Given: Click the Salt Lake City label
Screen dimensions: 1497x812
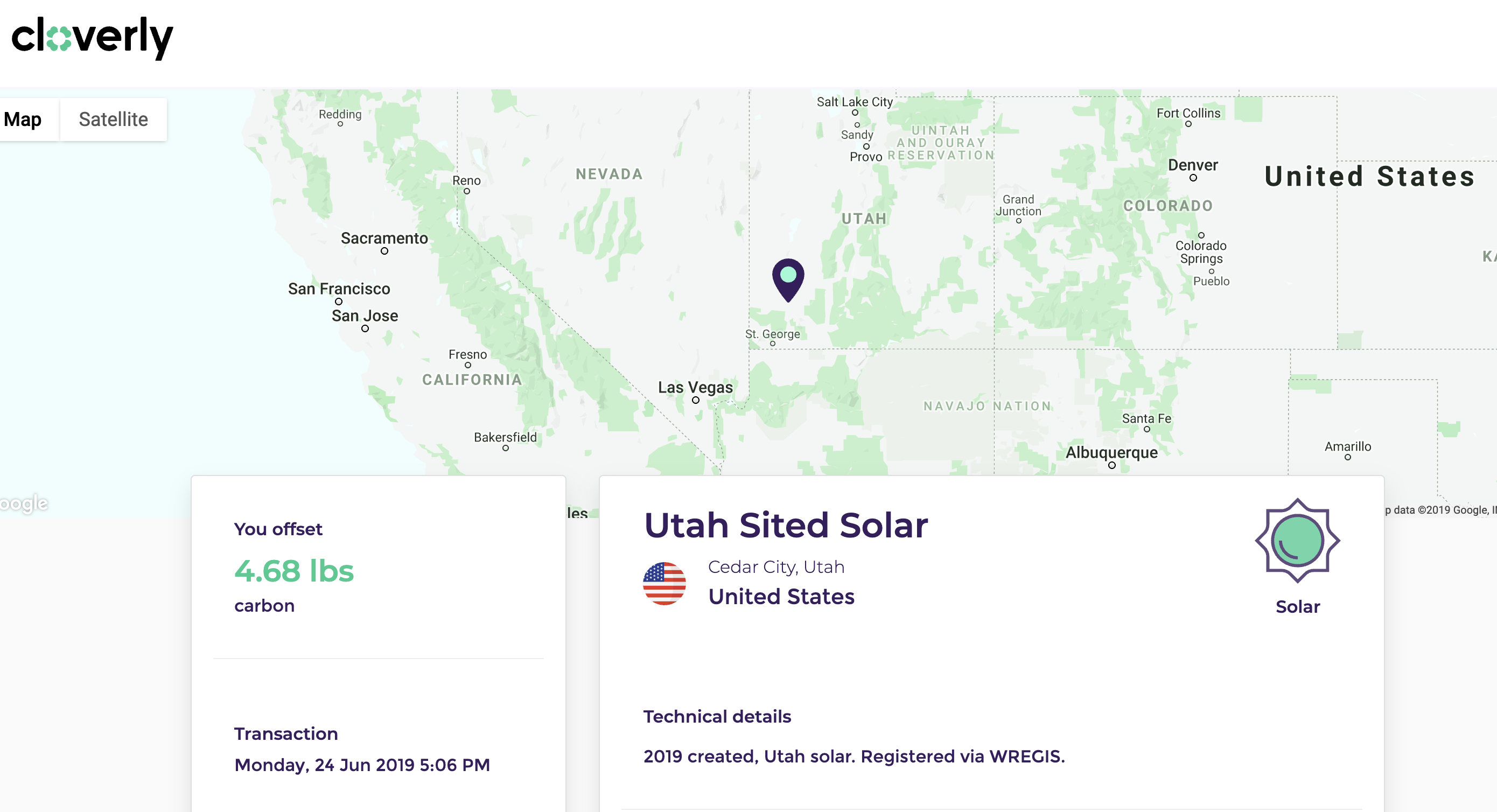Looking at the screenshot, I should tap(854, 102).
